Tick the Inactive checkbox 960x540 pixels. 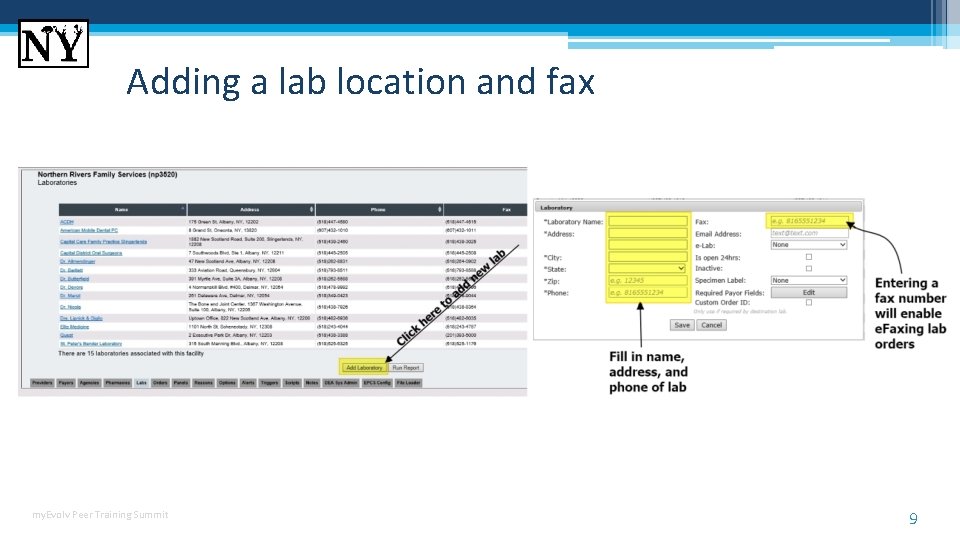pos(809,269)
